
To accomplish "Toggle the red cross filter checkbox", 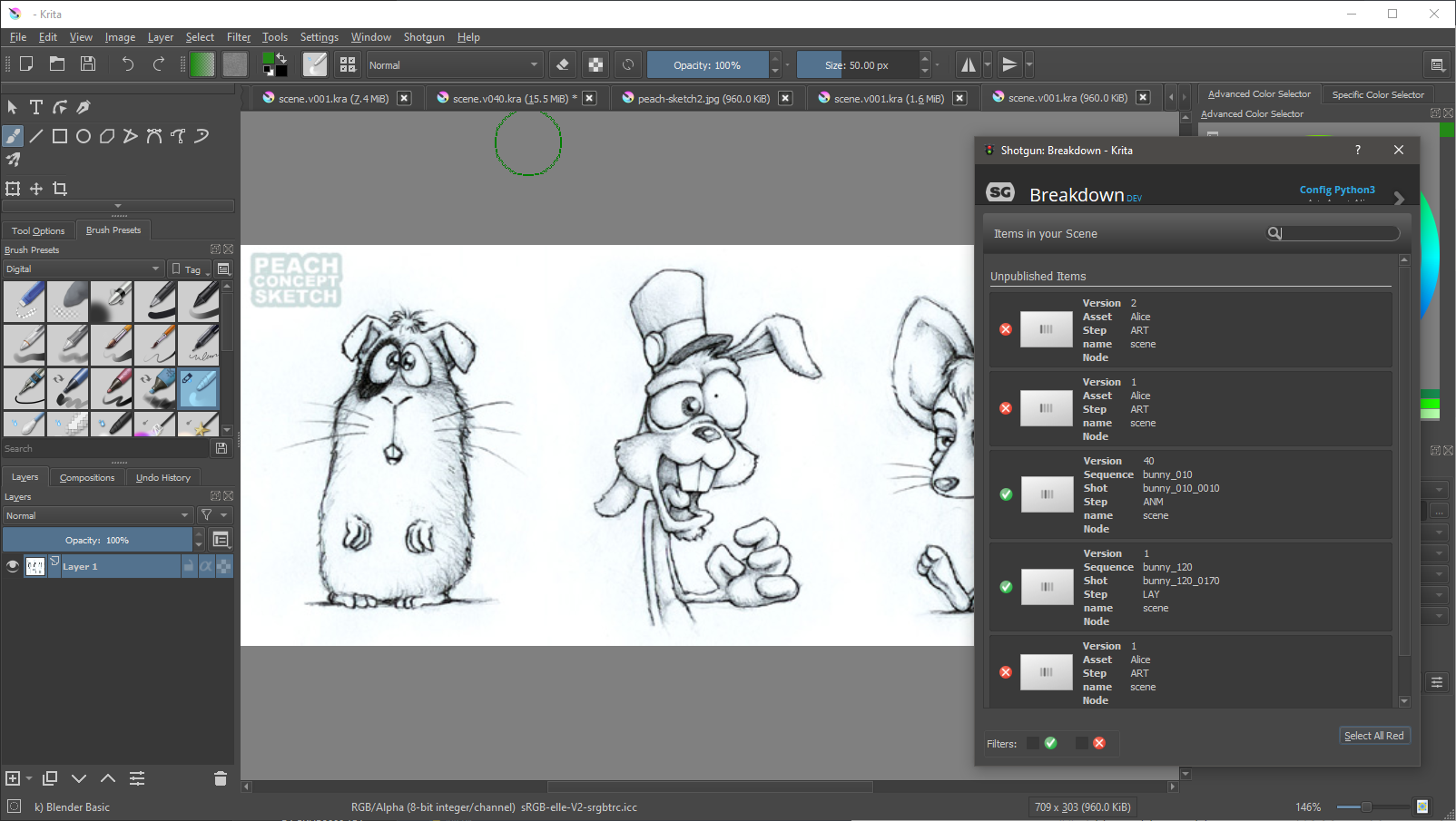I will (x=1082, y=743).
